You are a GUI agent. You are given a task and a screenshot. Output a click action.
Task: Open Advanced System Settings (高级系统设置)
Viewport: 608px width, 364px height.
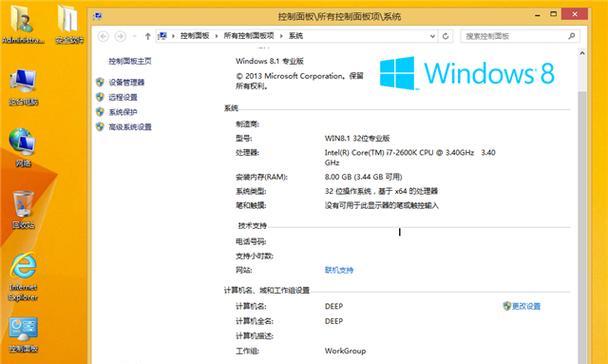point(130,127)
